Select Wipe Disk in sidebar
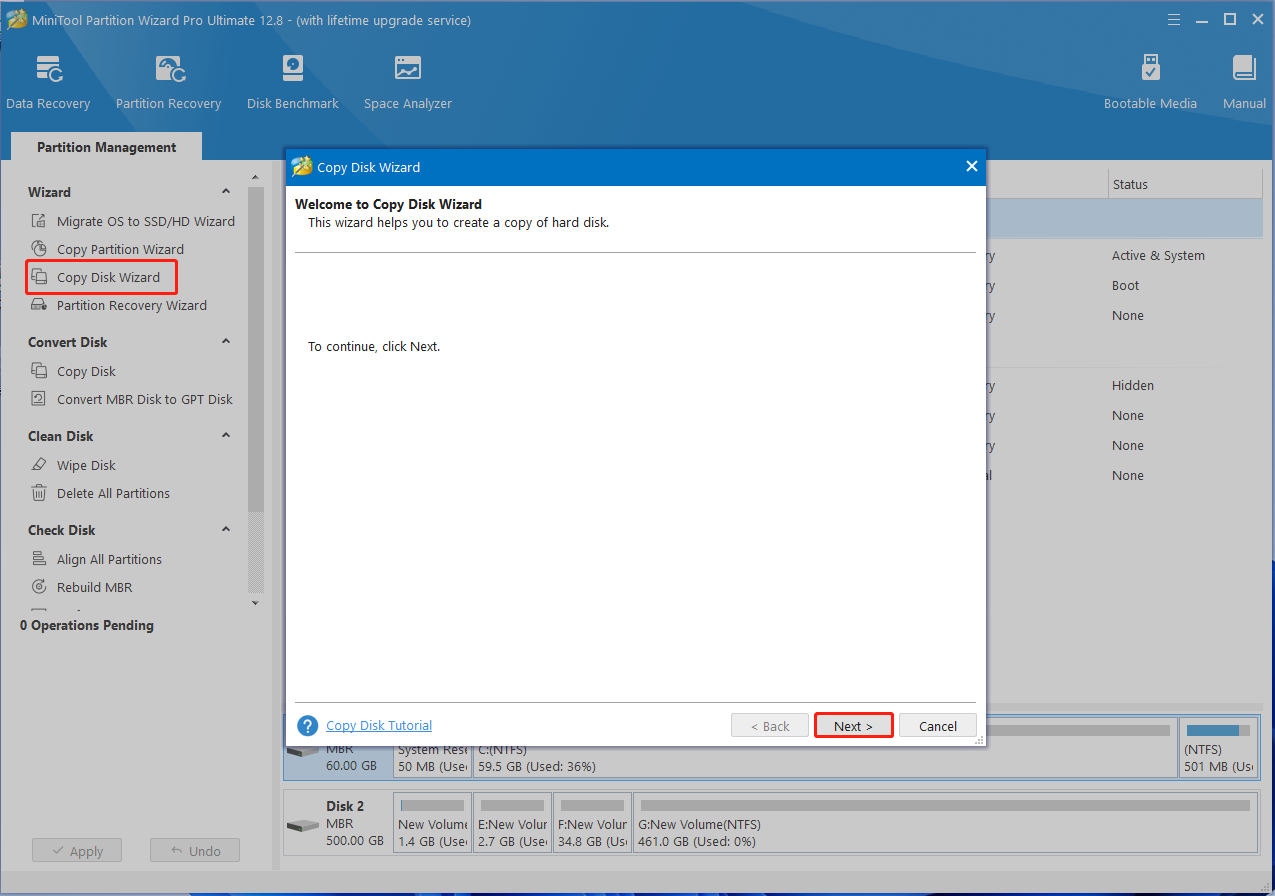Image resolution: width=1275 pixels, height=896 pixels. click(86, 465)
